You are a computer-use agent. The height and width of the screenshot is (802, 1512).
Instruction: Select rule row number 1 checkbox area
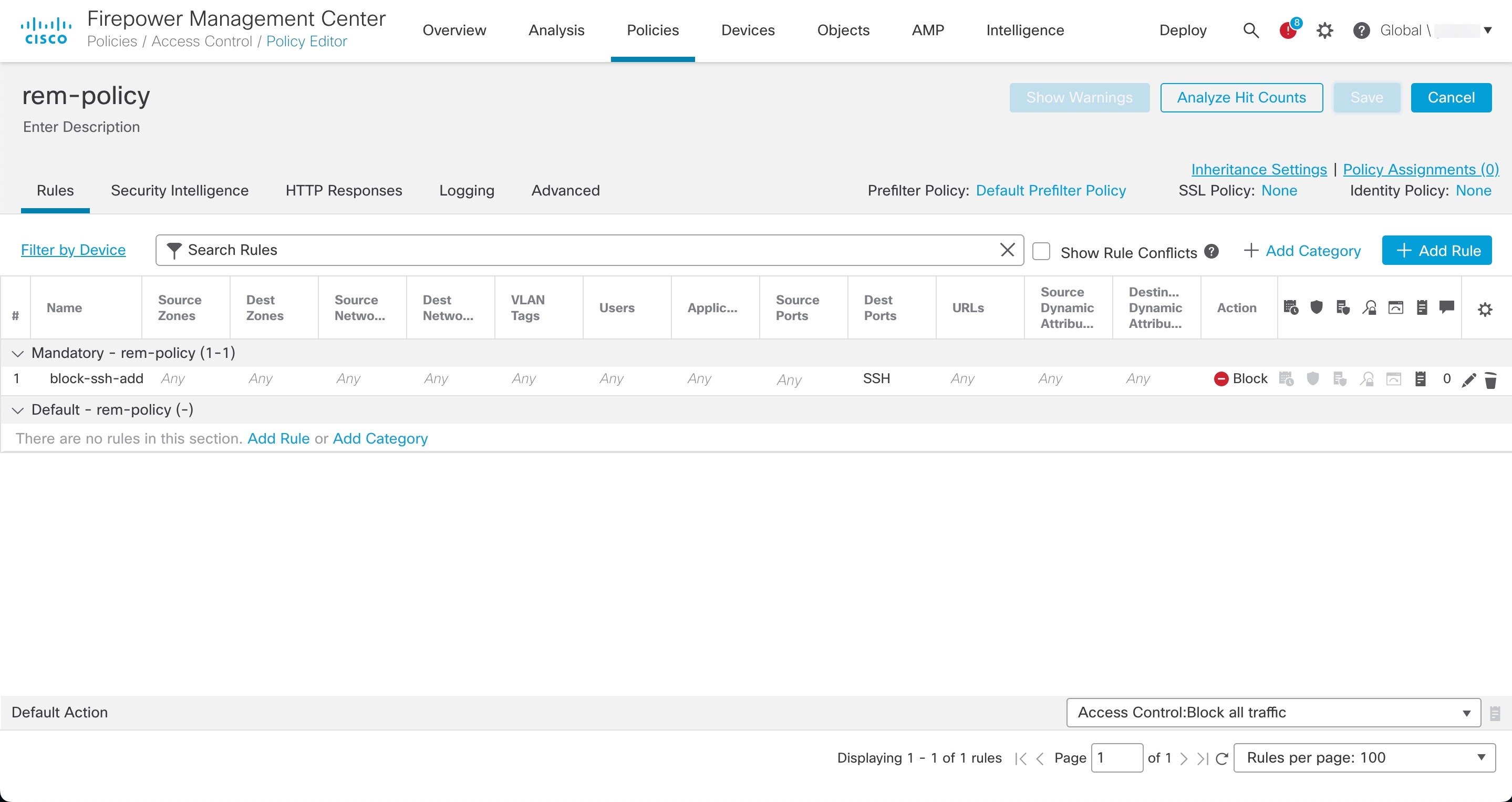coord(16,379)
